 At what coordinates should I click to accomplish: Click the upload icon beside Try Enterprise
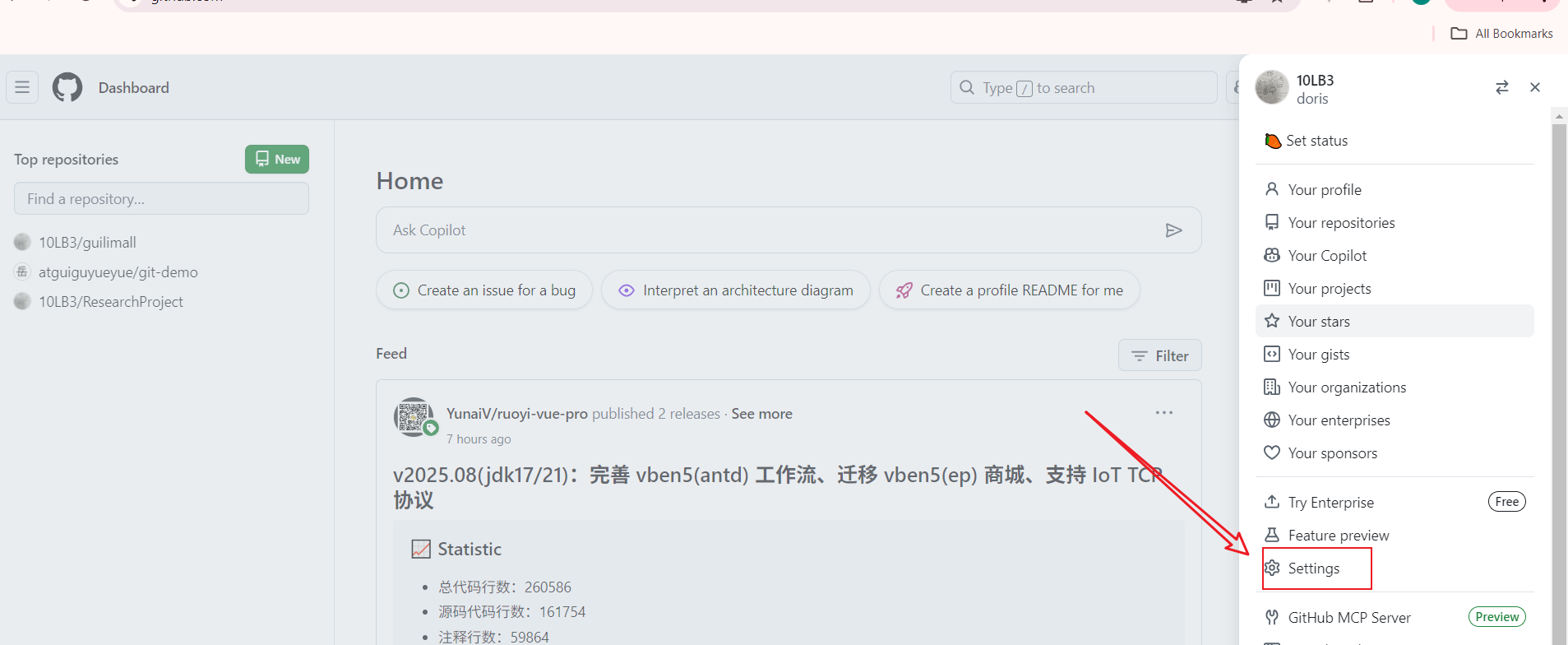pos(1272,502)
